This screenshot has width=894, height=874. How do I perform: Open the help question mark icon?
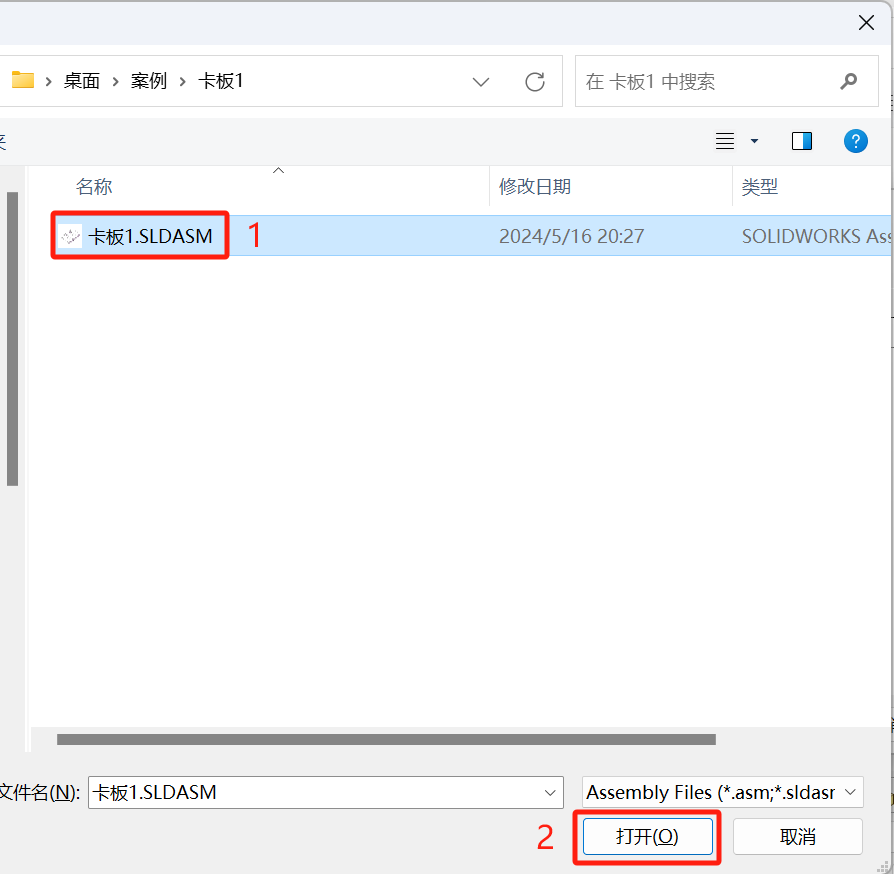(855, 141)
